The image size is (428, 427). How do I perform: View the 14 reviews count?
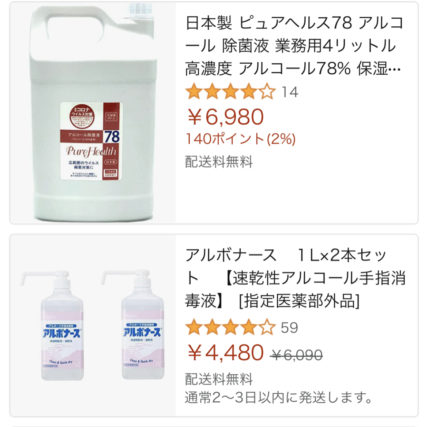click(x=290, y=92)
